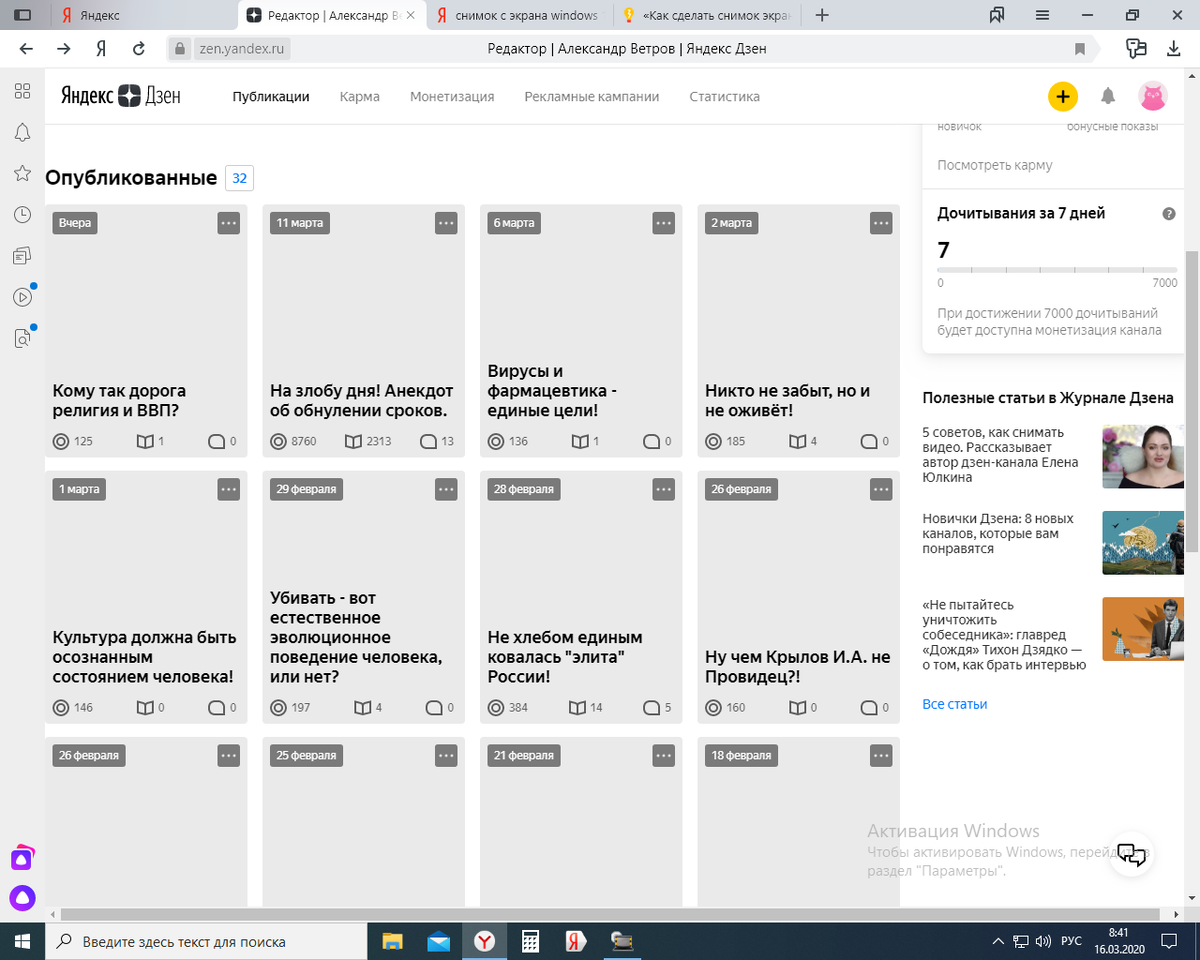Click the Дочитывания progress bar
The height and width of the screenshot is (960, 1200).
point(1057,270)
